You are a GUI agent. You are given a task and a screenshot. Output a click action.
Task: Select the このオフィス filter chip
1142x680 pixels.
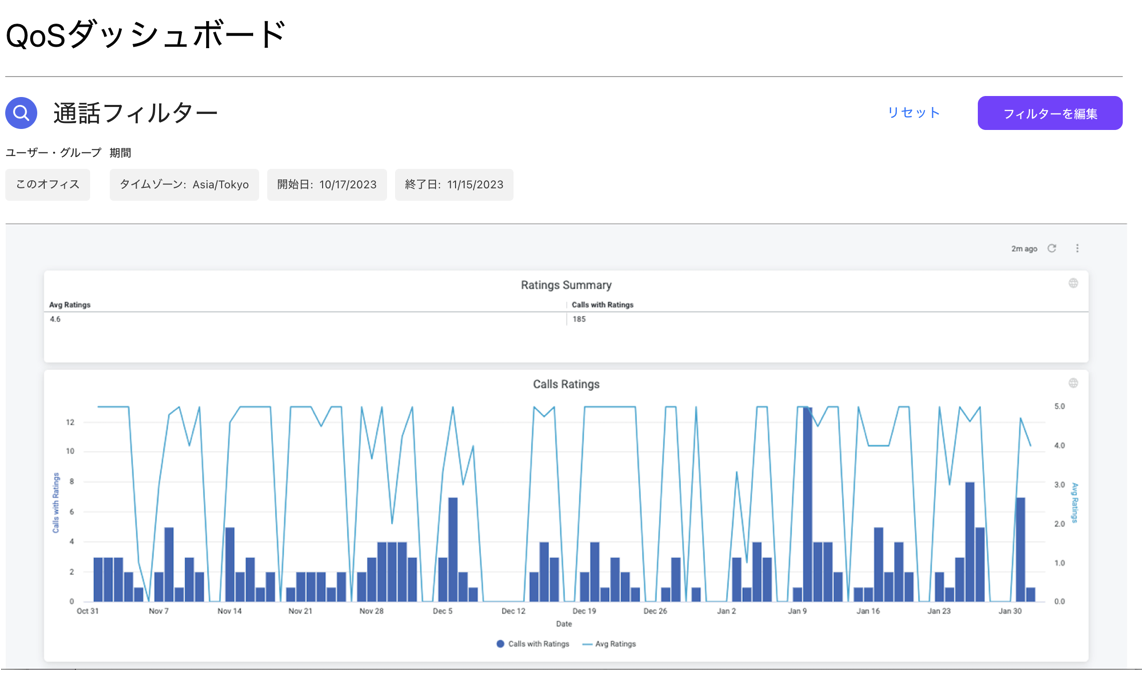[x=47, y=184]
